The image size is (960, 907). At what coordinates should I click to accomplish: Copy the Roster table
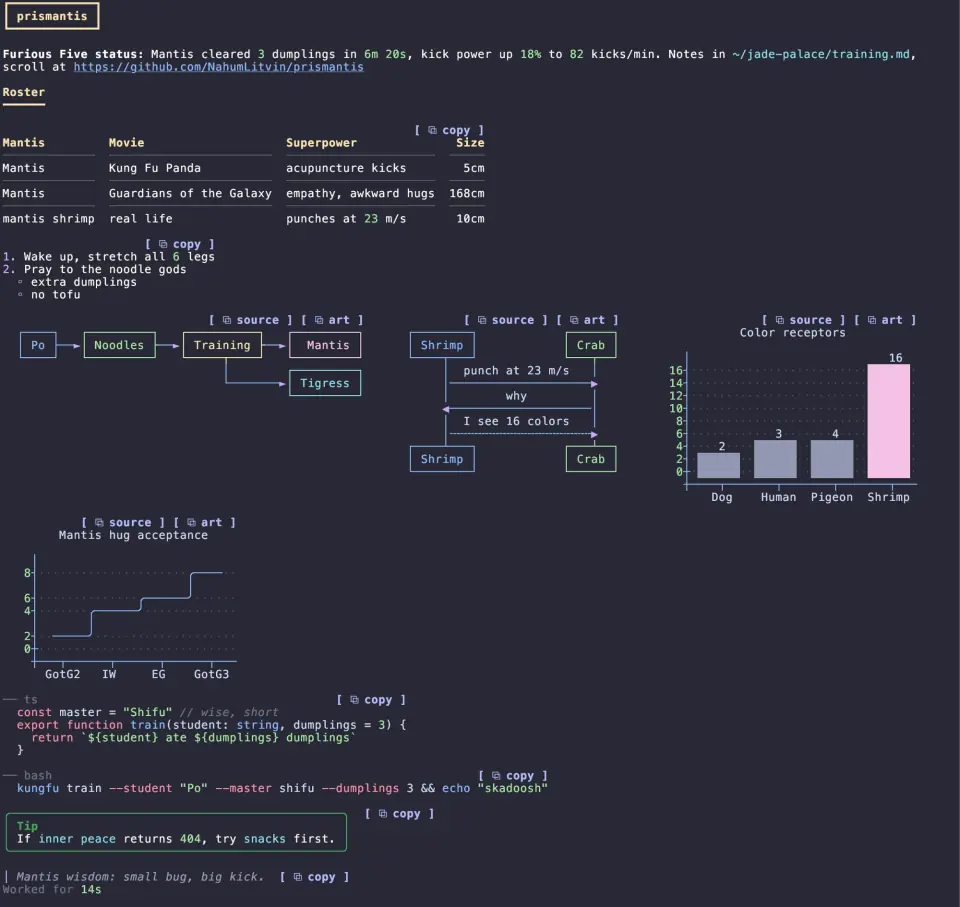pyautogui.click(x=449, y=130)
